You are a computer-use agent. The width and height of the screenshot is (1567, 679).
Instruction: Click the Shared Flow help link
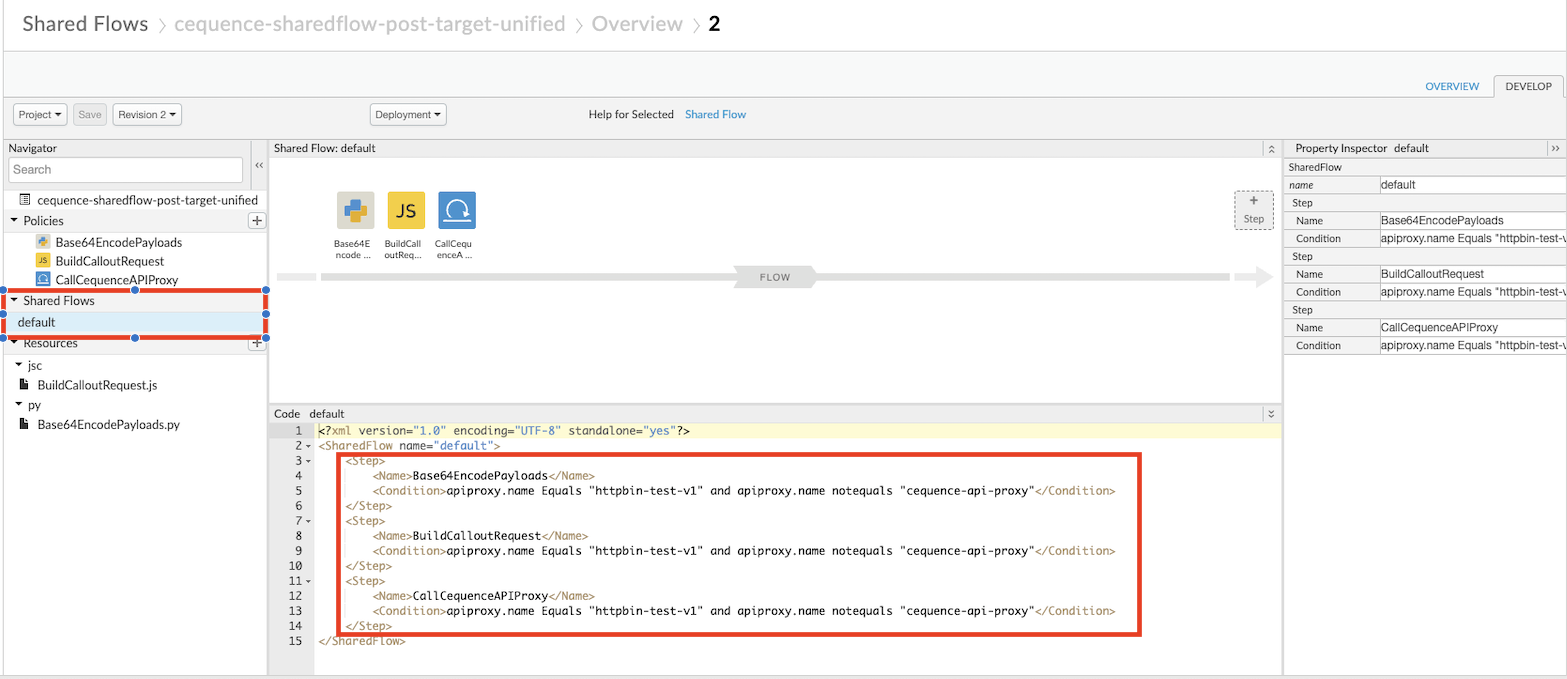click(x=715, y=115)
